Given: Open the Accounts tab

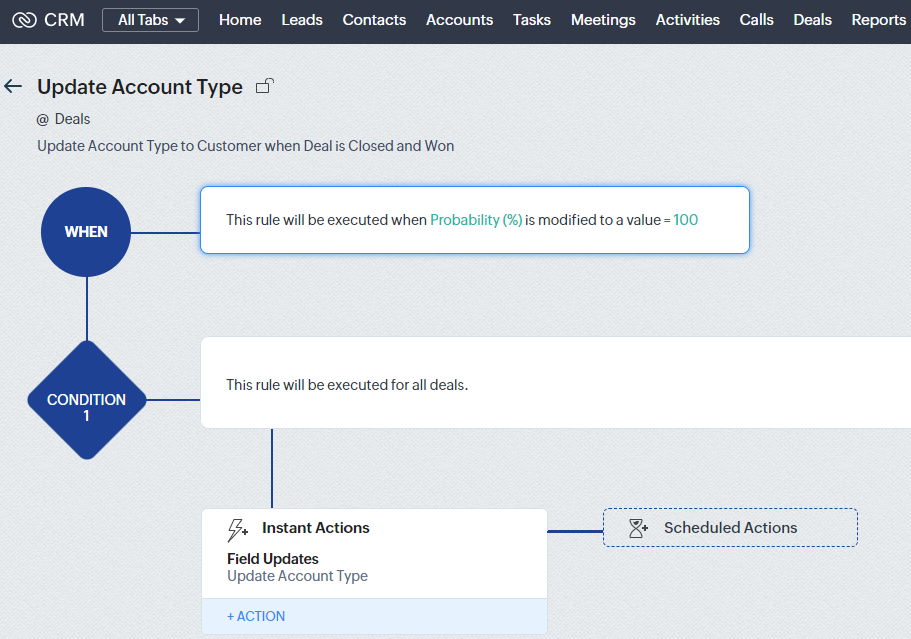Looking at the screenshot, I should (x=460, y=20).
